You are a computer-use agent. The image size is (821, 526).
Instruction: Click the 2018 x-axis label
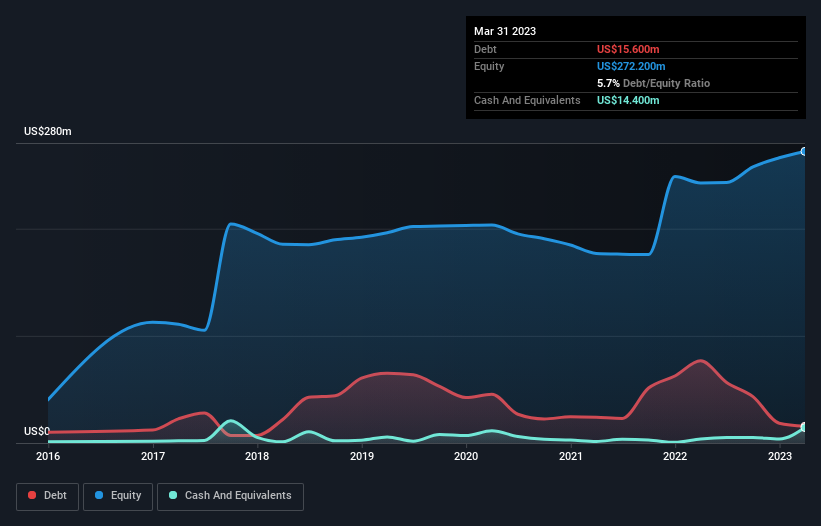pyautogui.click(x=257, y=456)
